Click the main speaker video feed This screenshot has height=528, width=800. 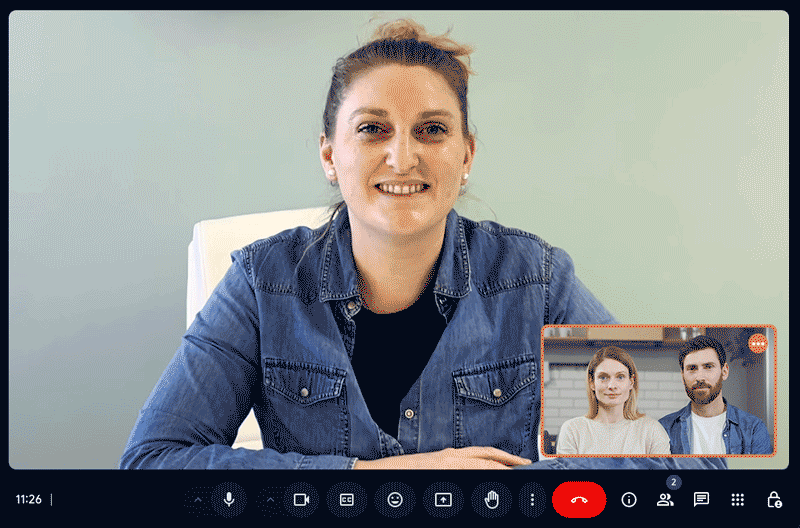coord(300,250)
